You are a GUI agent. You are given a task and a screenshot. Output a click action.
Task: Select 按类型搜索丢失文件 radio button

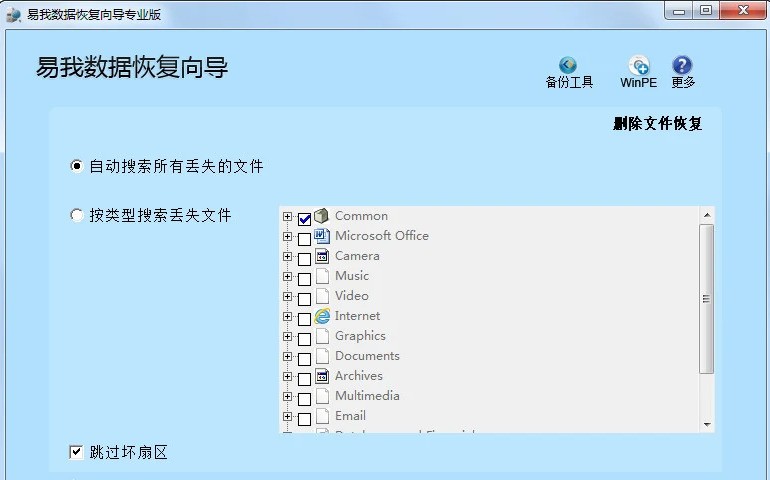coord(77,215)
